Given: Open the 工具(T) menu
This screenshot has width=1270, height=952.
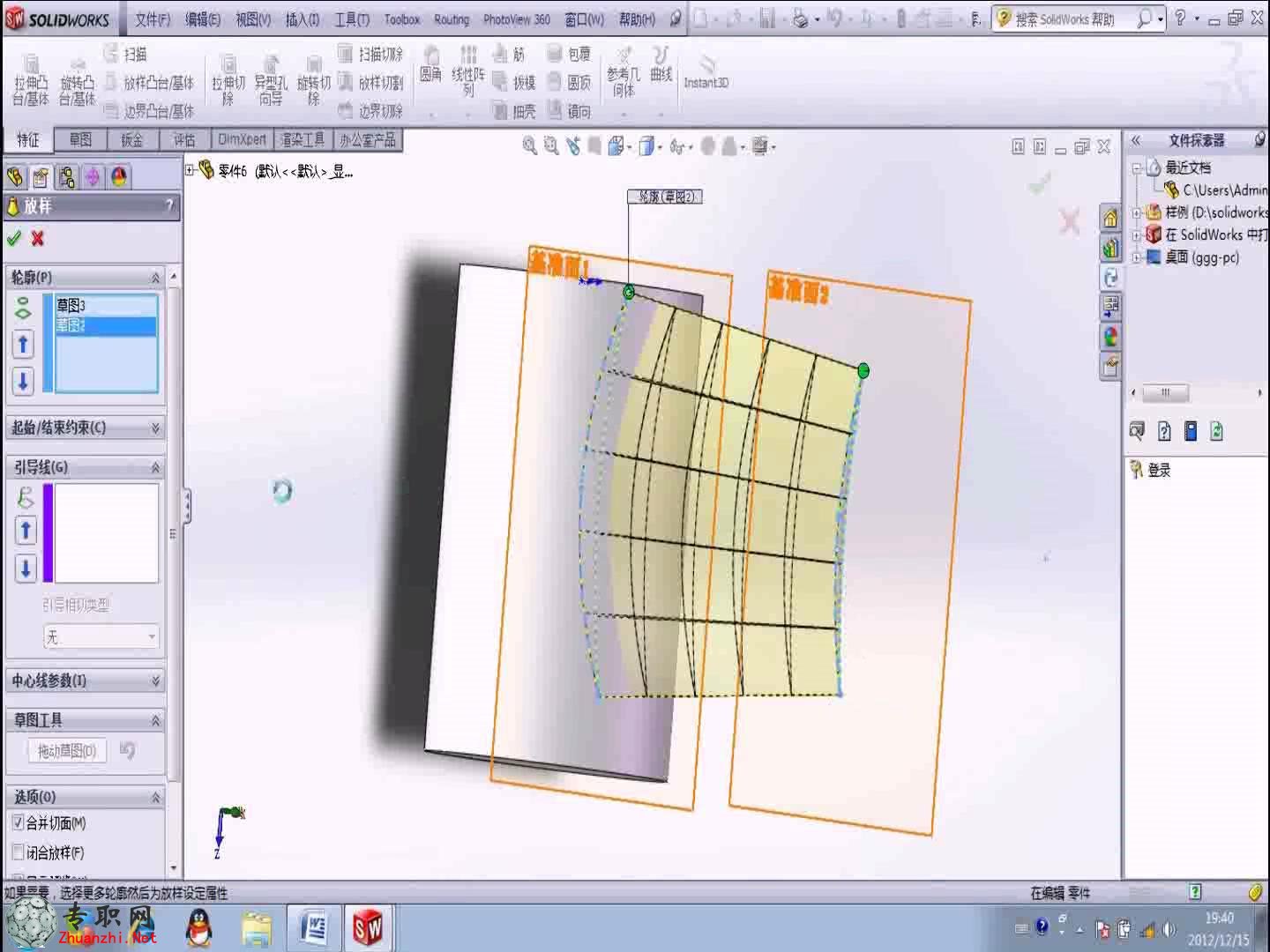Looking at the screenshot, I should 352,19.
